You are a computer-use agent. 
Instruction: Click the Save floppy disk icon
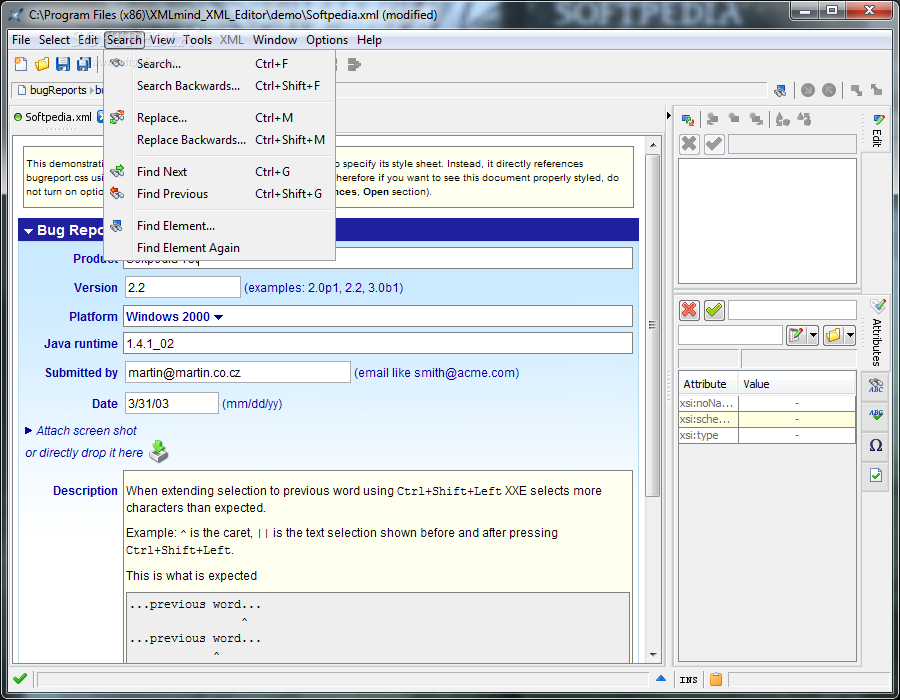tap(63, 64)
